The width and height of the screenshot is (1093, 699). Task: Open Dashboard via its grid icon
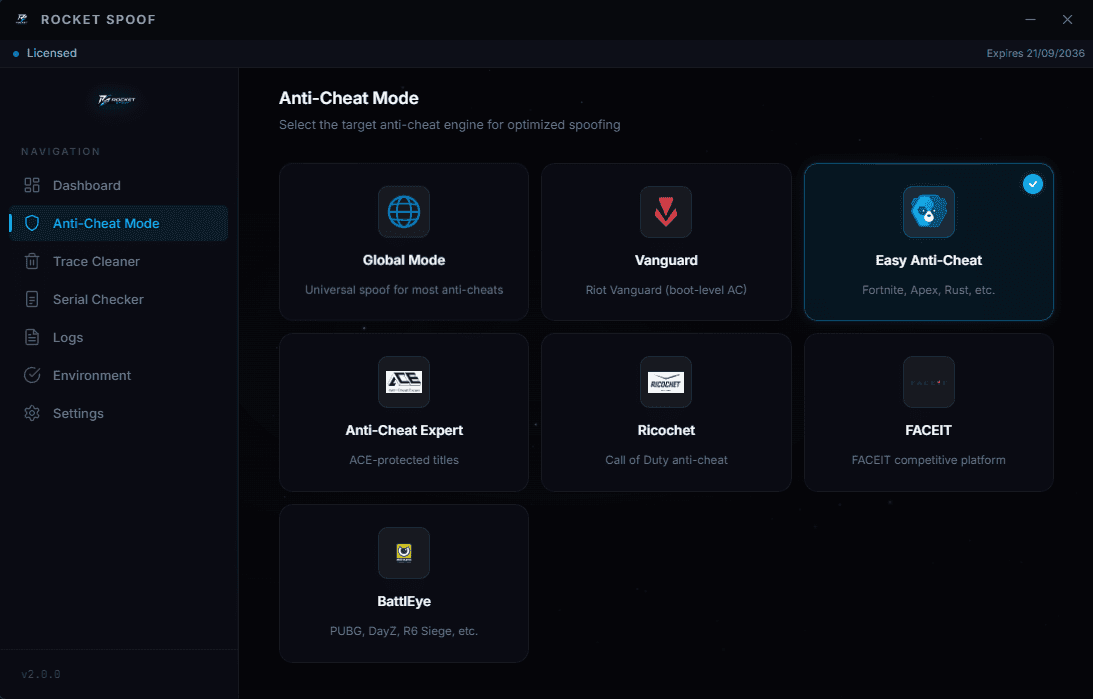pos(32,185)
